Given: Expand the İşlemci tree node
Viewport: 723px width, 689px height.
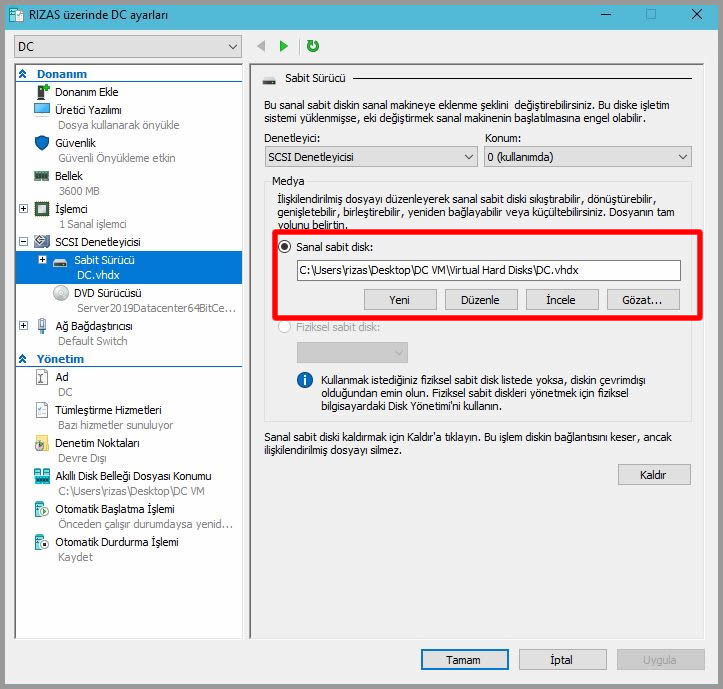Looking at the screenshot, I should (x=24, y=209).
